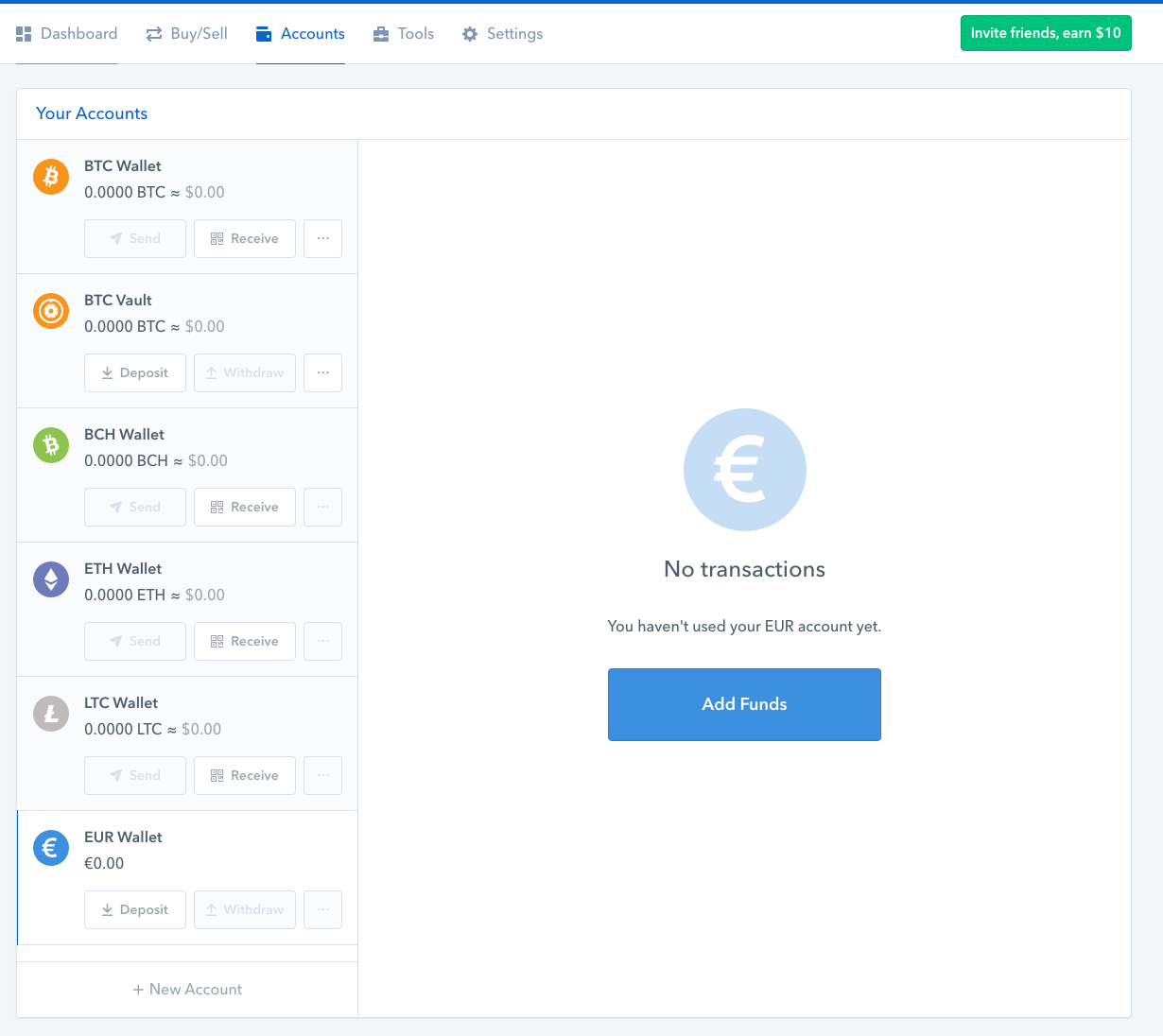This screenshot has width=1163, height=1036.
Task: Select the EUR Wallet title
Action: [x=123, y=837]
